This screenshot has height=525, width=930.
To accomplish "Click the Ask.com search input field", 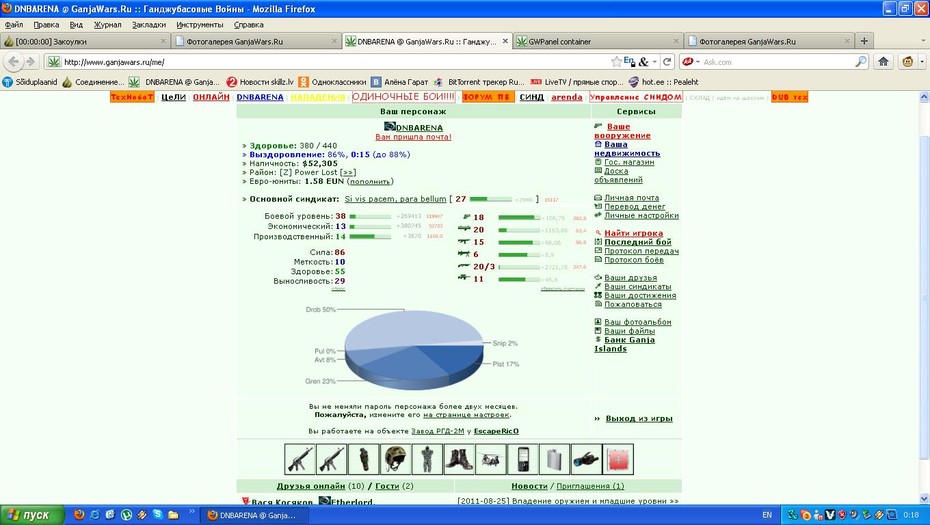I will tap(777, 62).
